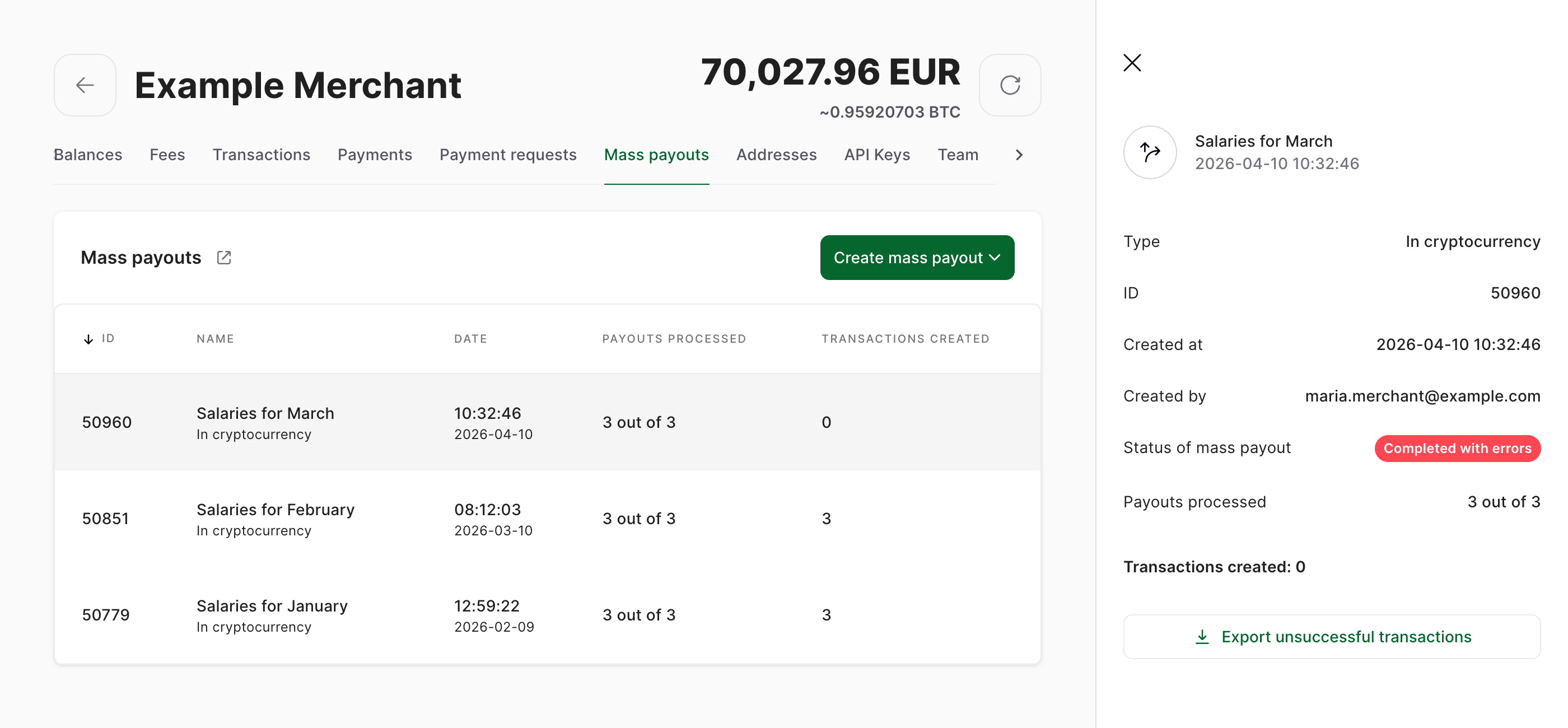Click payout ID 50960 in table
The image size is (1568, 728).
tap(106, 422)
